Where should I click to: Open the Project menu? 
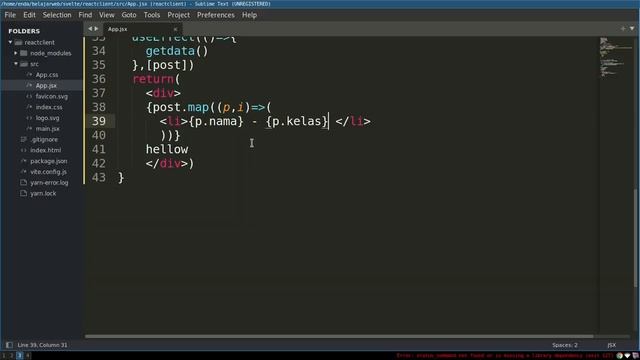(x=179, y=15)
